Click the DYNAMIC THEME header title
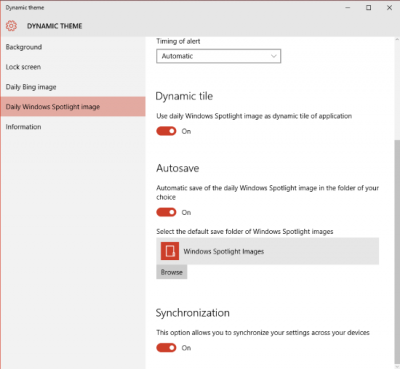400x369 pixels. tap(55, 26)
